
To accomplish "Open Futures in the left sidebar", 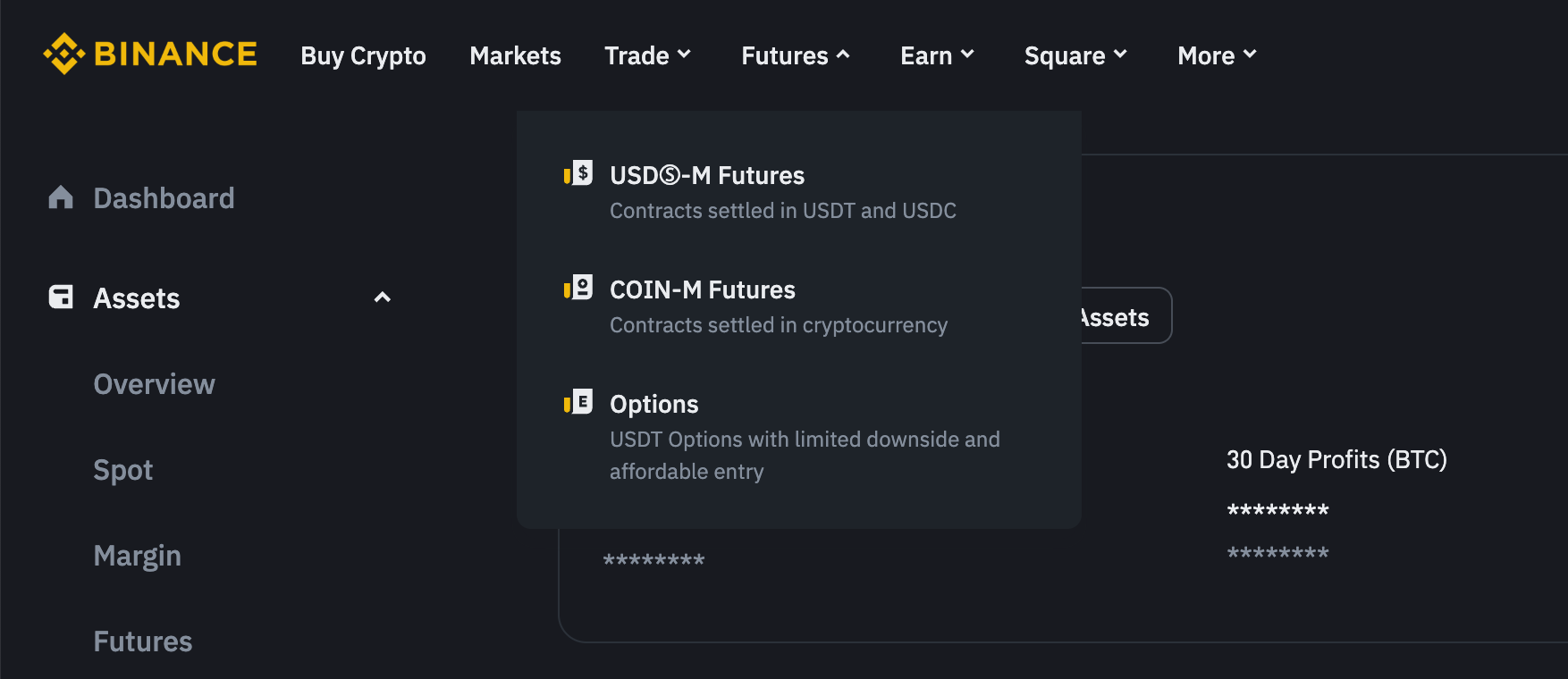I will tap(143, 641).
